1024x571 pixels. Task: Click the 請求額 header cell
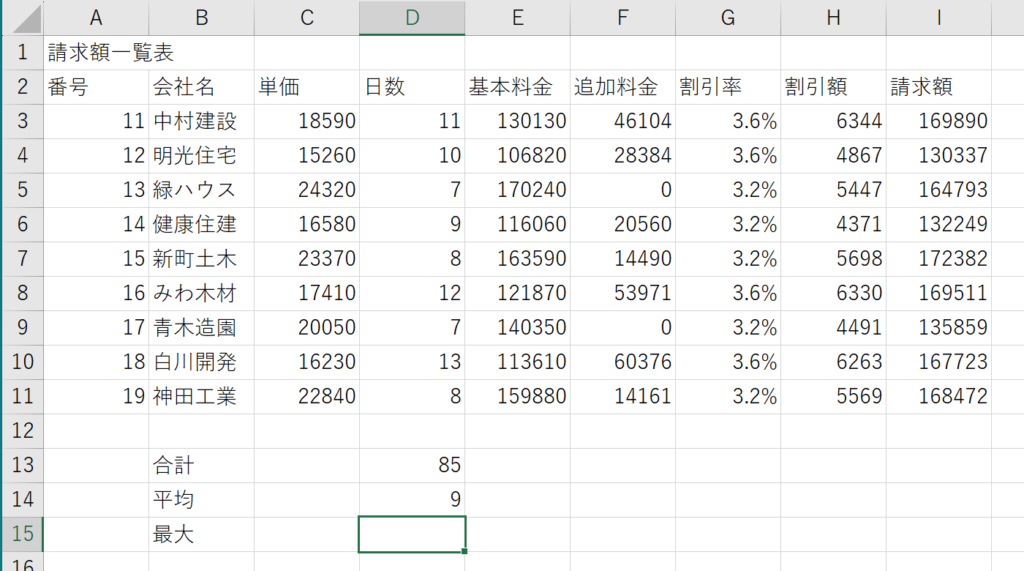click(938, 87)
